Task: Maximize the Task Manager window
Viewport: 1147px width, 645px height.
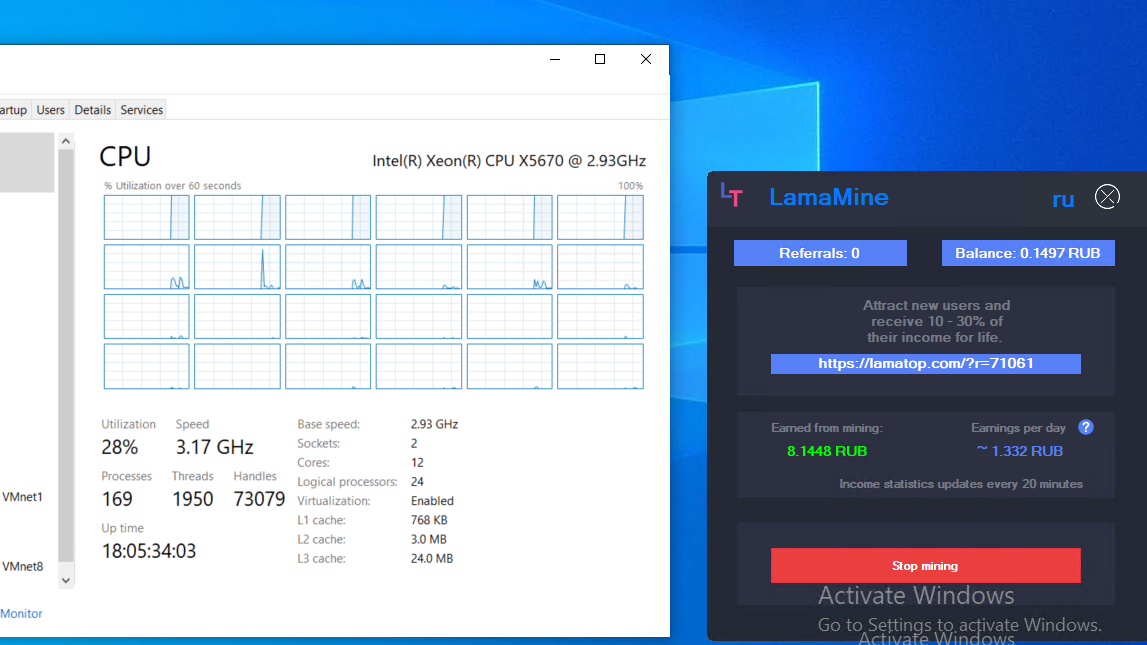Action: coord(600,59)
